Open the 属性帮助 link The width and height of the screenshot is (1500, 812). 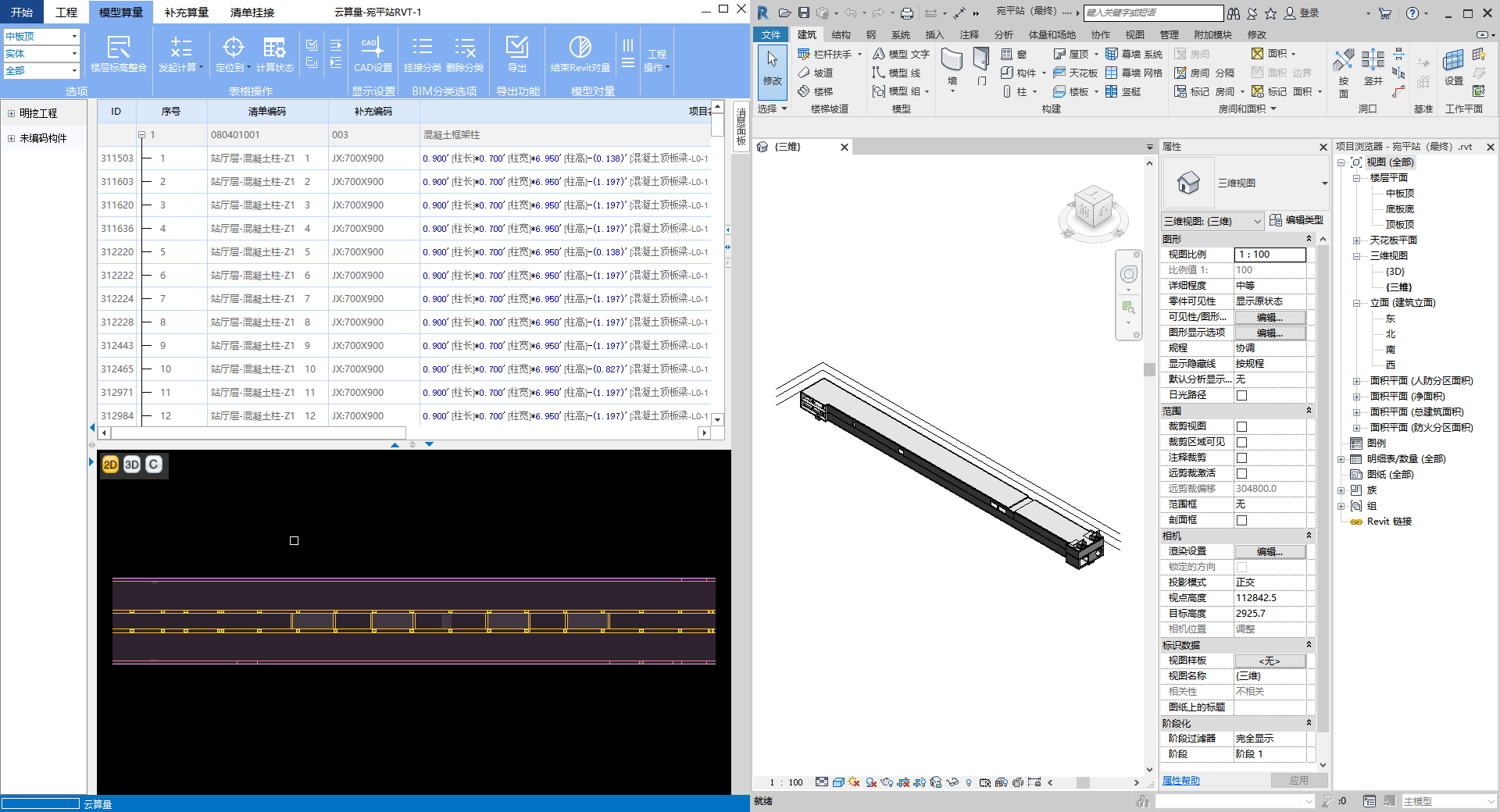pos(1180,781)
